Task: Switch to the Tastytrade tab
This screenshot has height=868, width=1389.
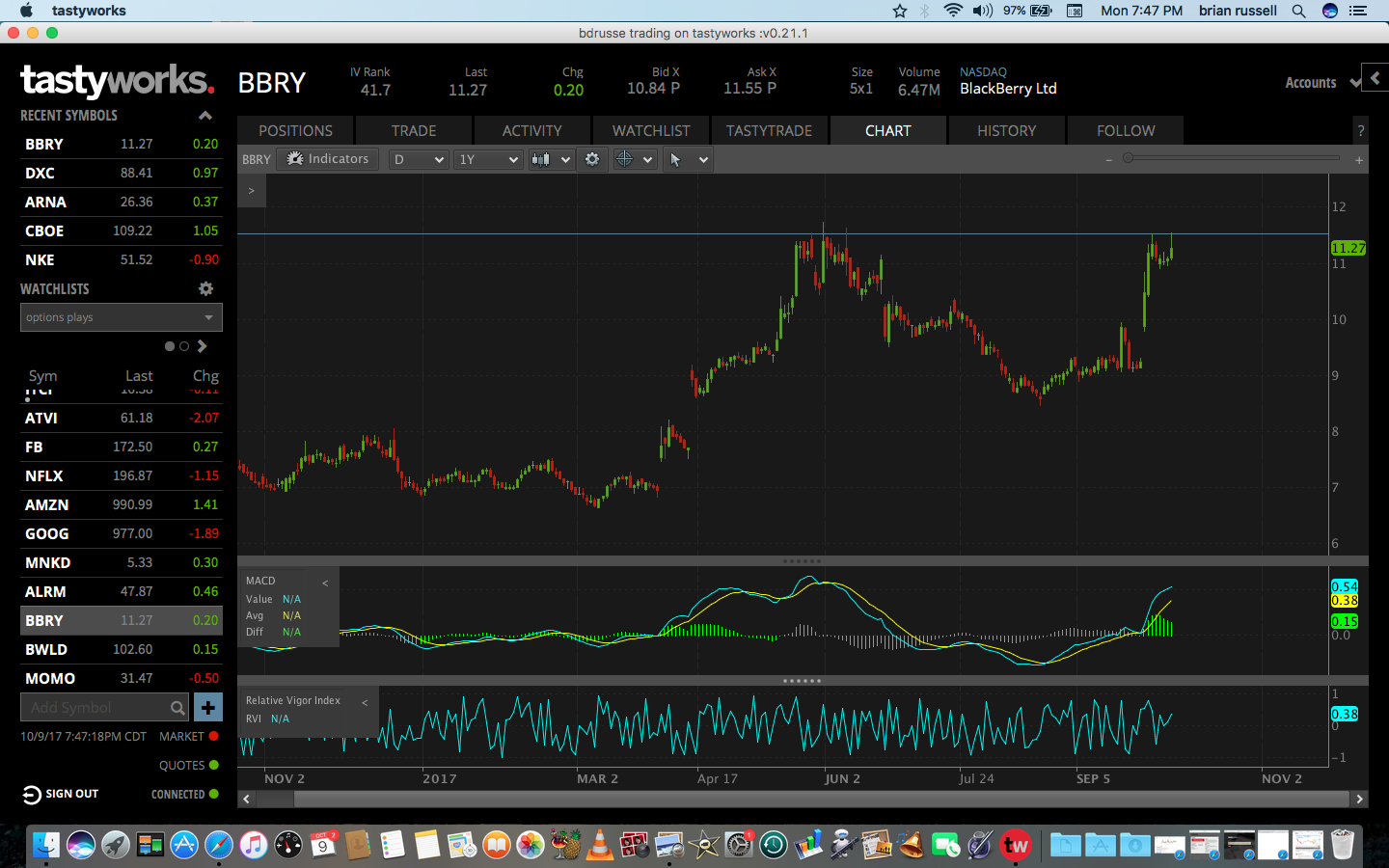Action: coord(770,130)
